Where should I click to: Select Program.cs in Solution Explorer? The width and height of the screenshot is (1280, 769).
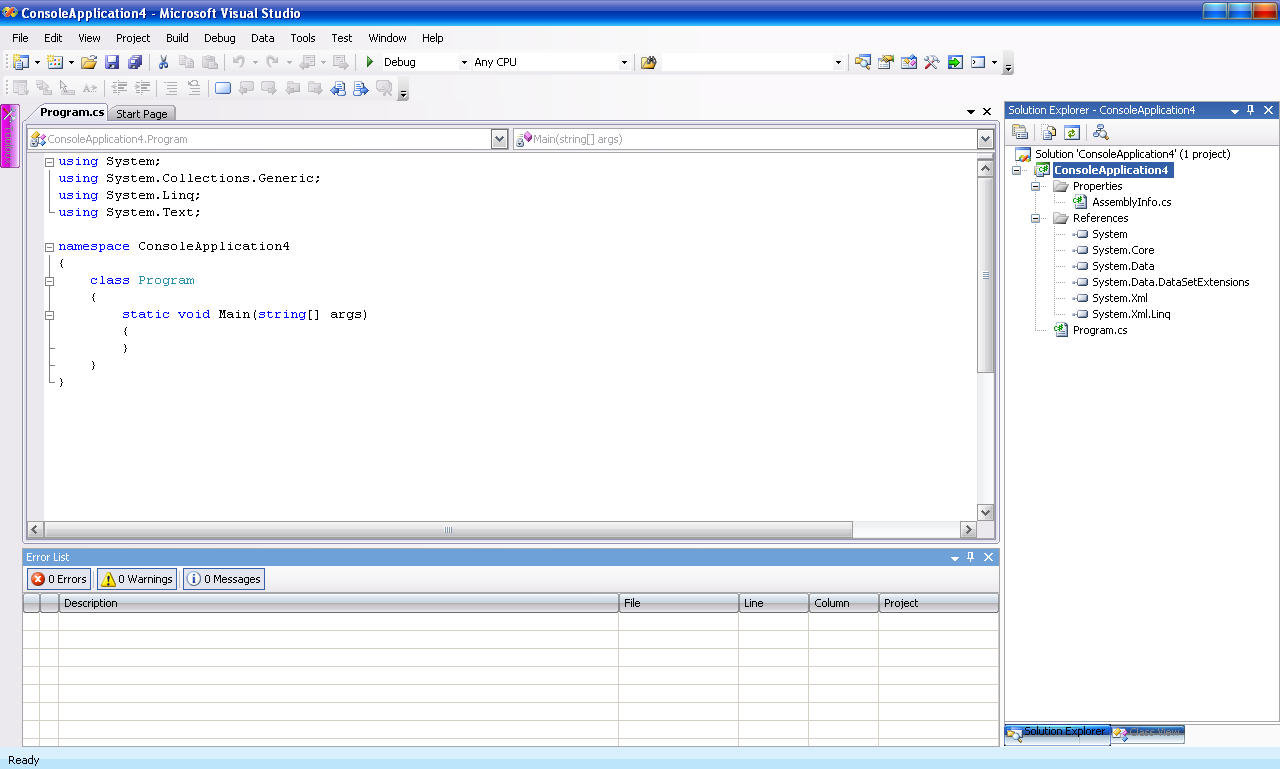tap(1100, 330)
